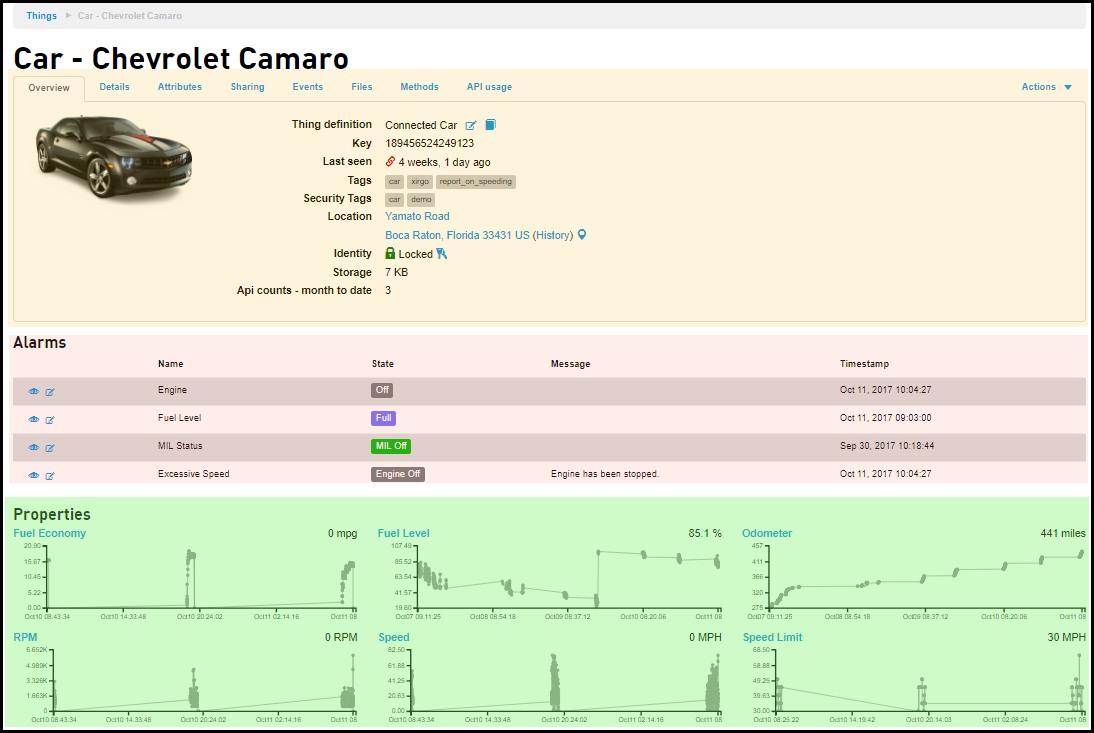Go to the Events tab
Viewport: 1094px width, 733px height.
pos(308,87)
